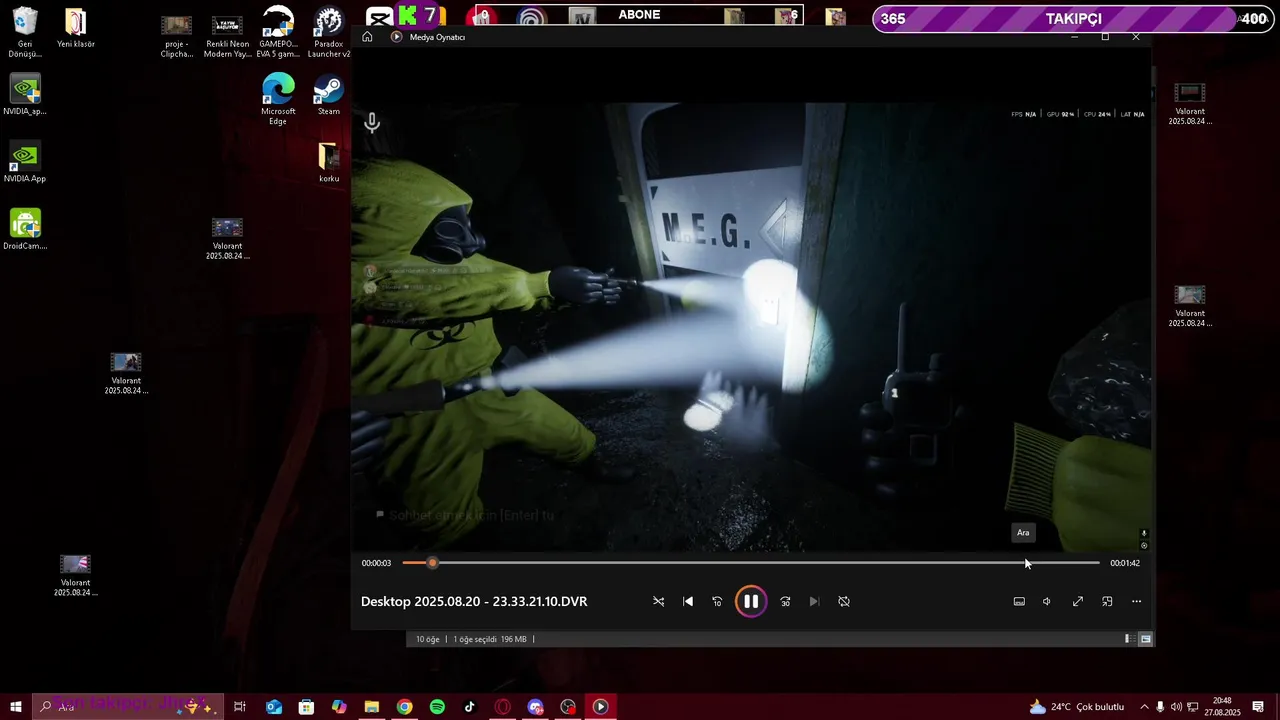Viewport: 1280px width, 720px height.
Task: Click the Home icon in media player
Action: coord(367,37)
